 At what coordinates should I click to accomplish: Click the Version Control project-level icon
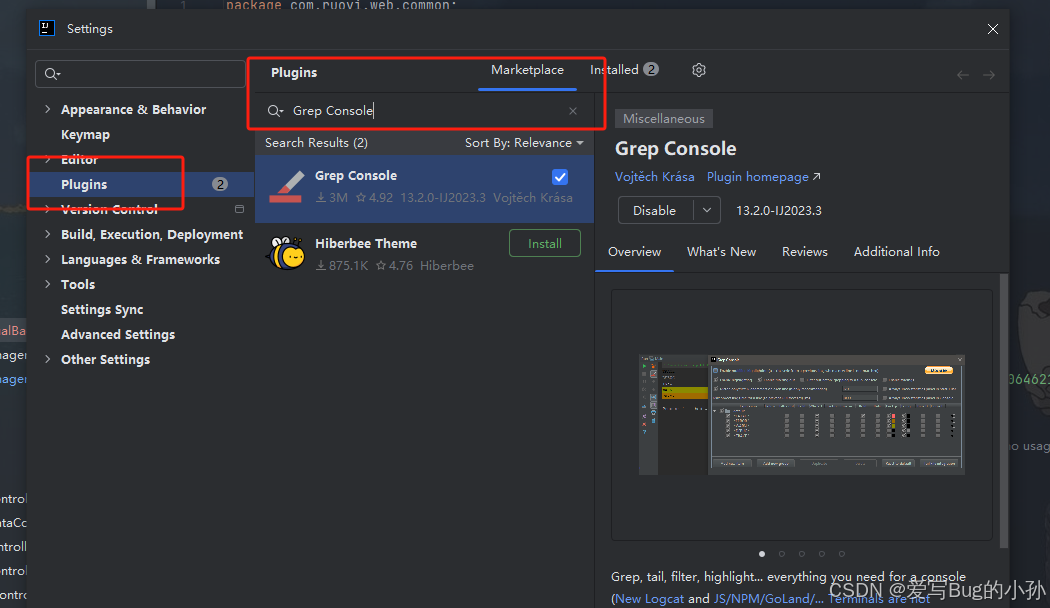click(239, 209)
